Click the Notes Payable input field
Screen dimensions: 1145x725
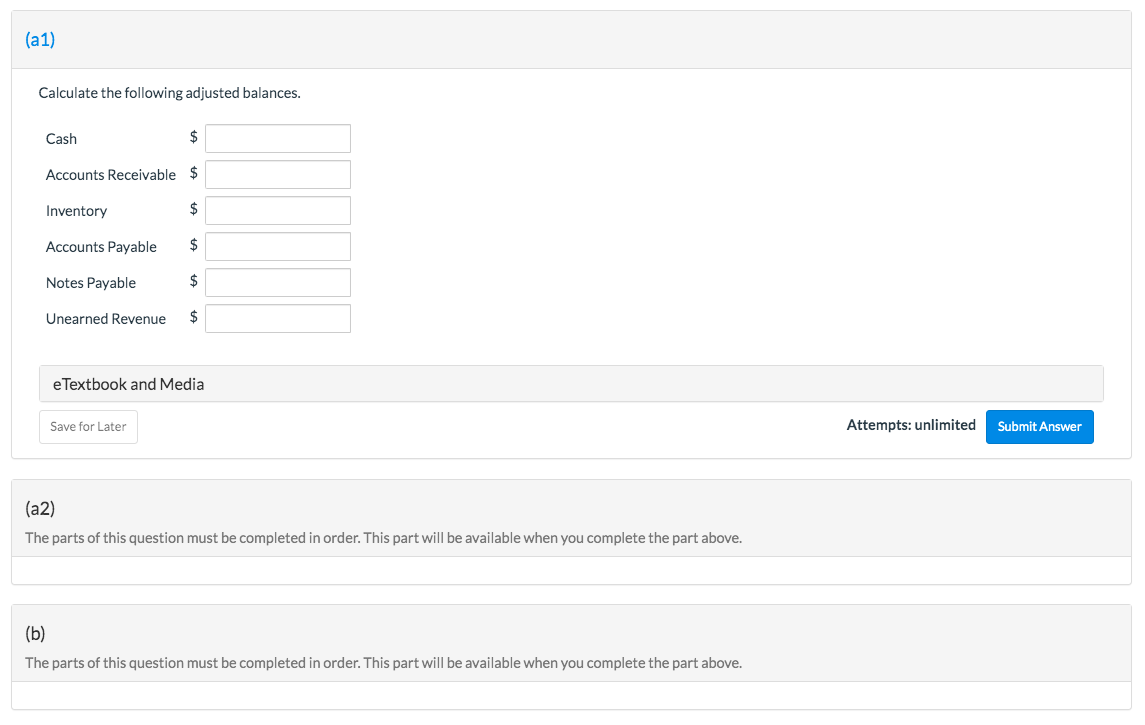point(277,283)
